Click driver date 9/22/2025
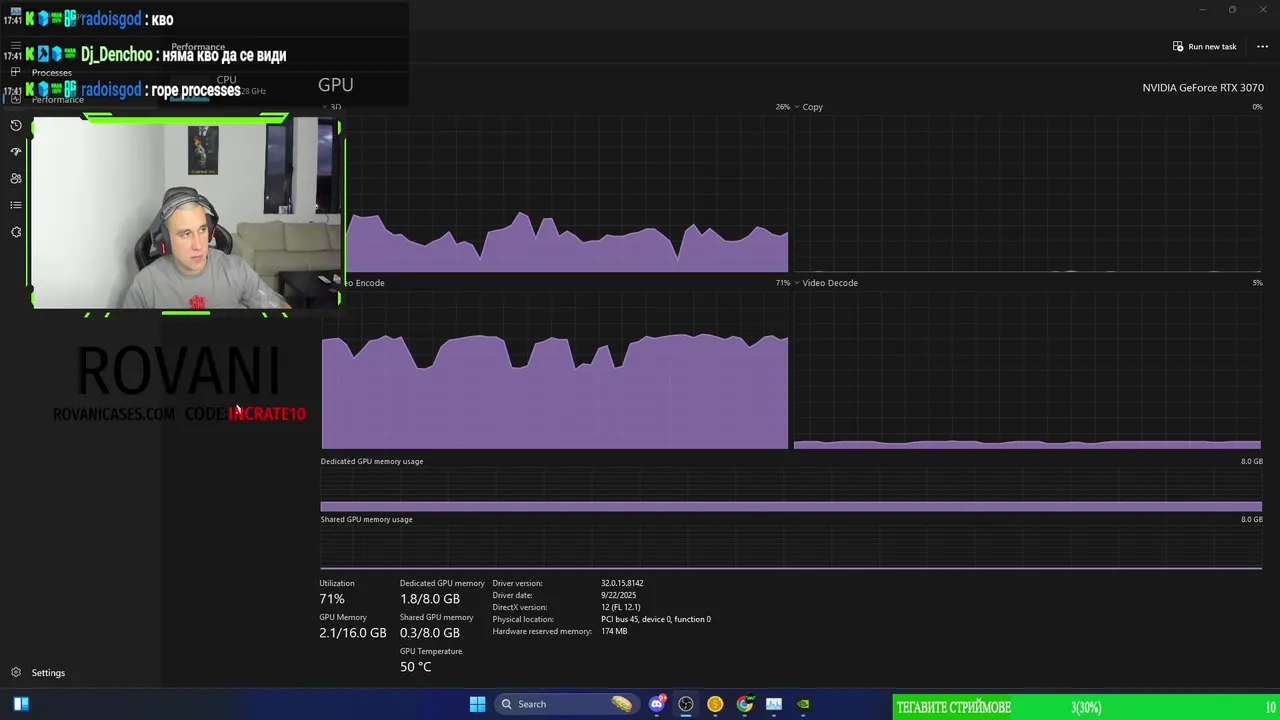 (618, 595)
